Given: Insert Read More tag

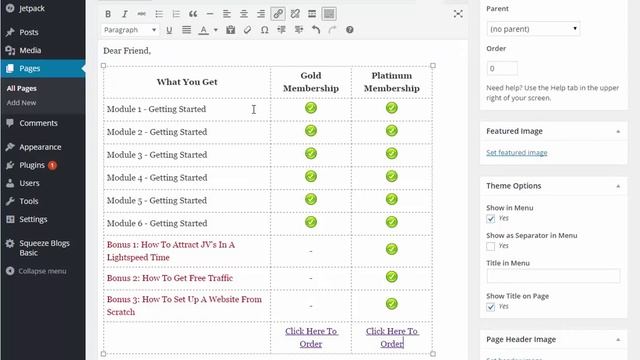Looking at the screenshot, I should tap(312, 14).
